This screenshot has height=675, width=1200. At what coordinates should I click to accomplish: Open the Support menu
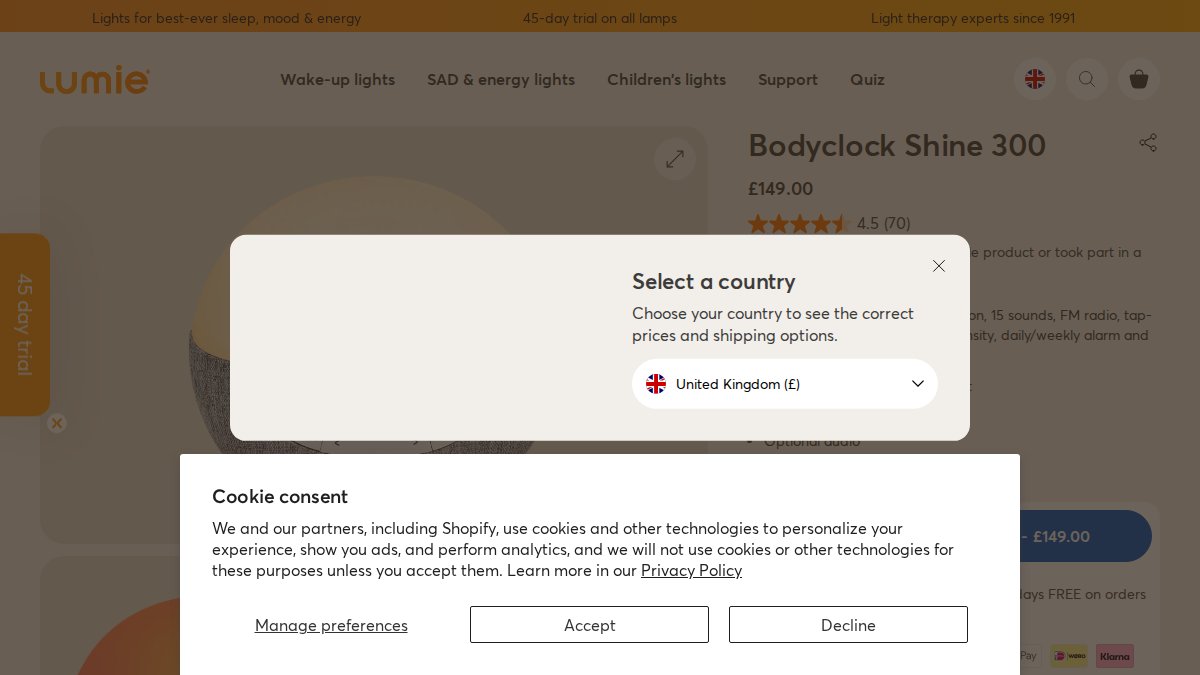(x=788, y=79)
